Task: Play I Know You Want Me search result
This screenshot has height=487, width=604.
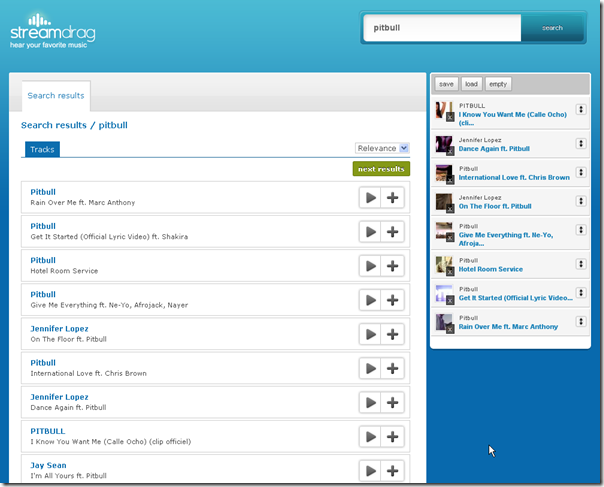Action: click(x=370, y=437)
